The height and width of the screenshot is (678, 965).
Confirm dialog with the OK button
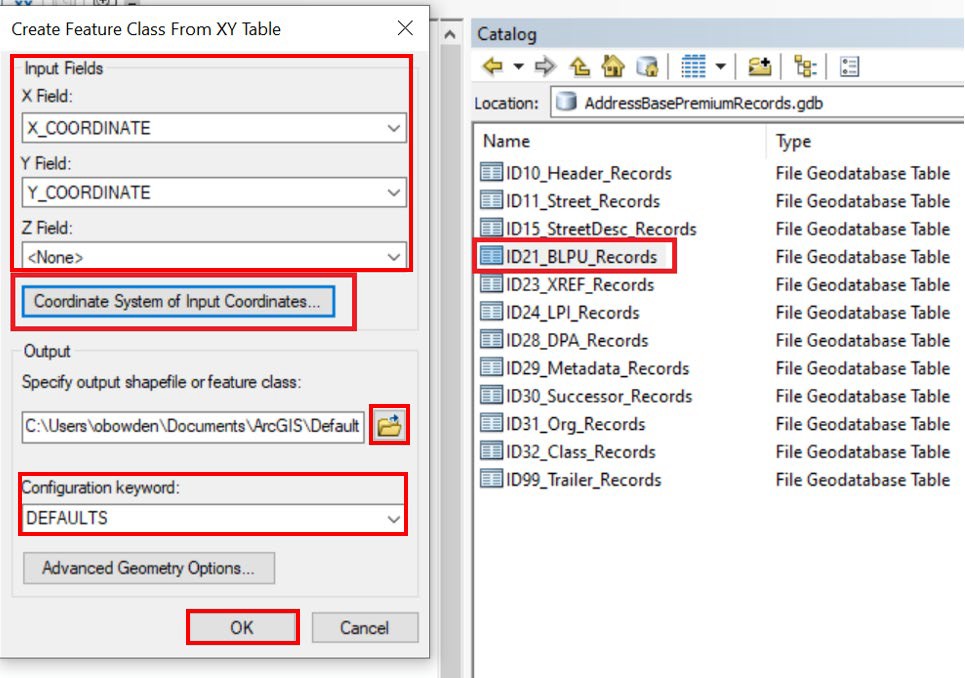coord(243,628)
